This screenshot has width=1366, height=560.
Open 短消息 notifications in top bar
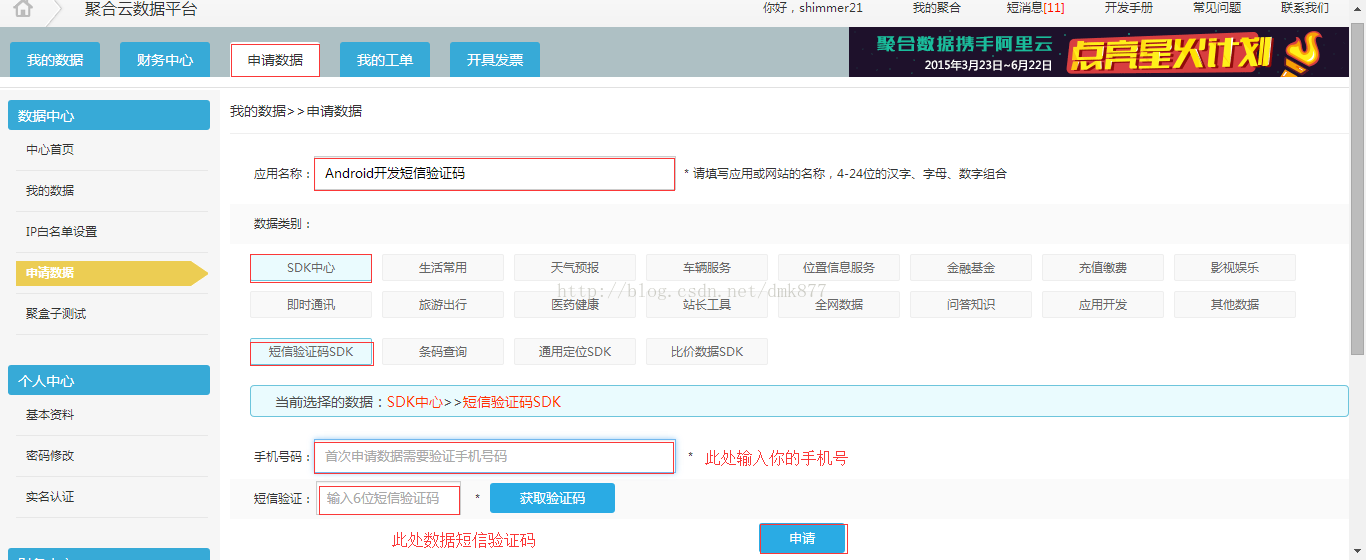point(1035,8)
